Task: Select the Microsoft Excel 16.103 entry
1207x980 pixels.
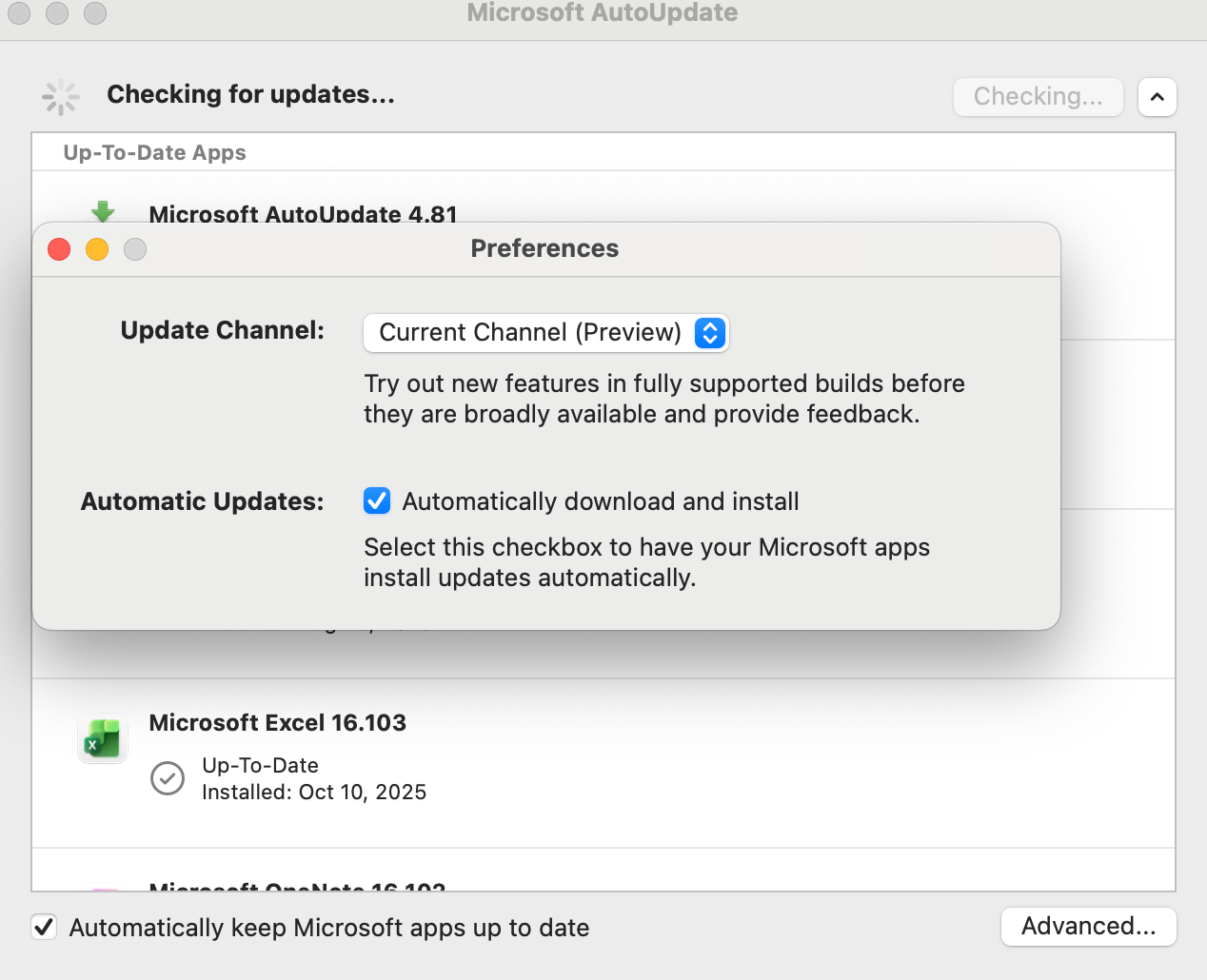Action: tap(603, 763)
